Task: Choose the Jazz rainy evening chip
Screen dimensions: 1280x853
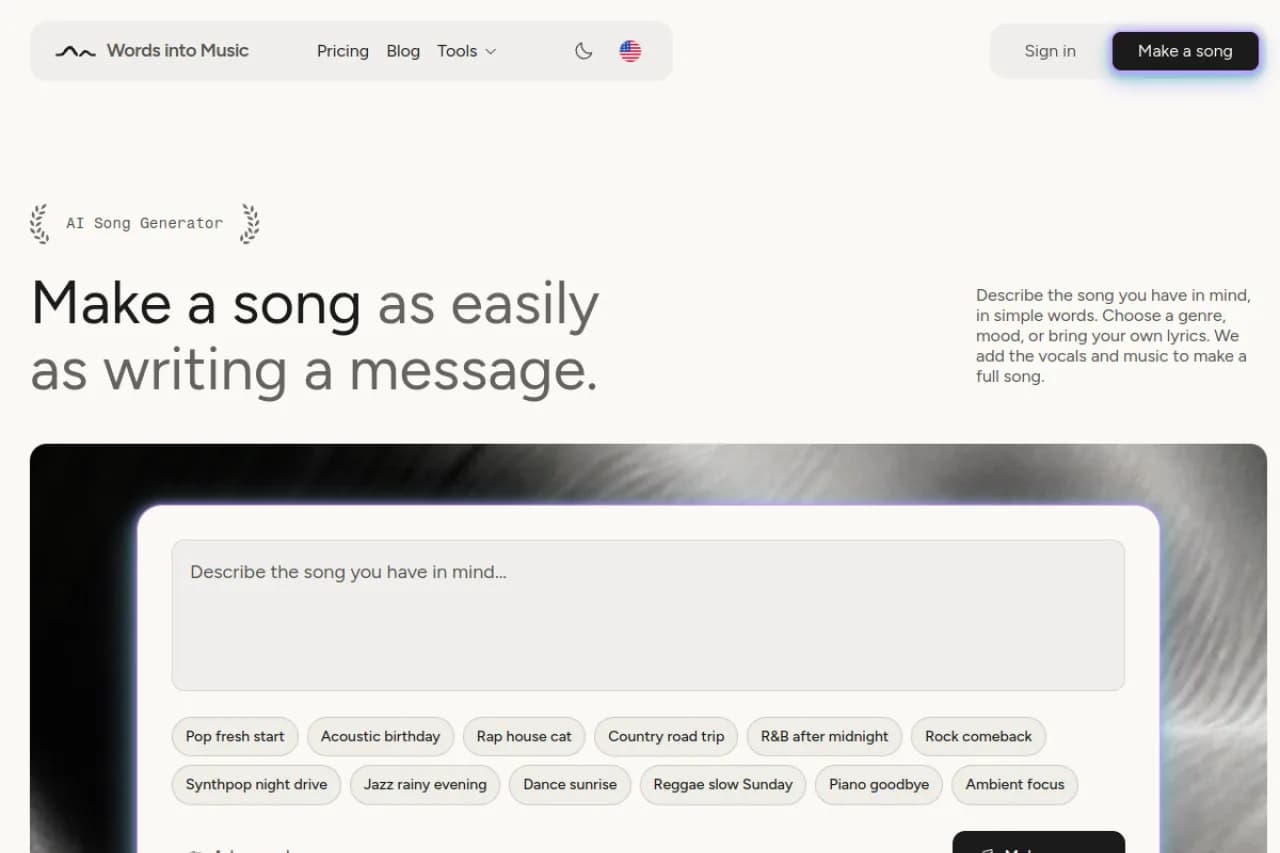Action: coord(425,784)
